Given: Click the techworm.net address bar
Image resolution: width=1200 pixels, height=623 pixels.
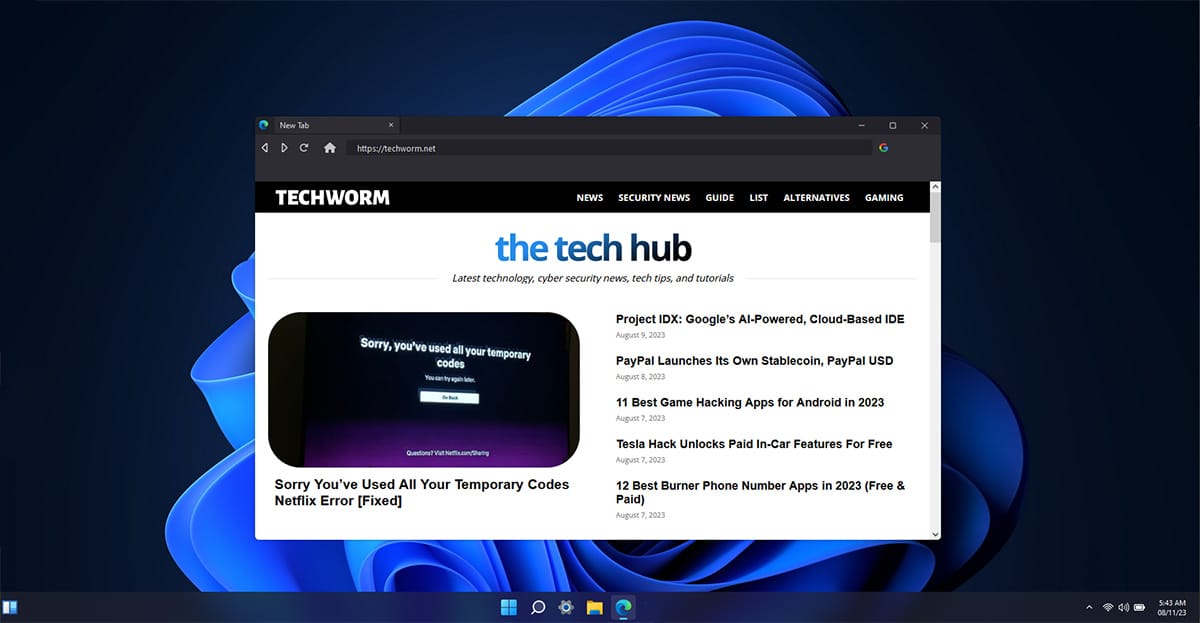Looking at the screenshot, I should 500,147.
